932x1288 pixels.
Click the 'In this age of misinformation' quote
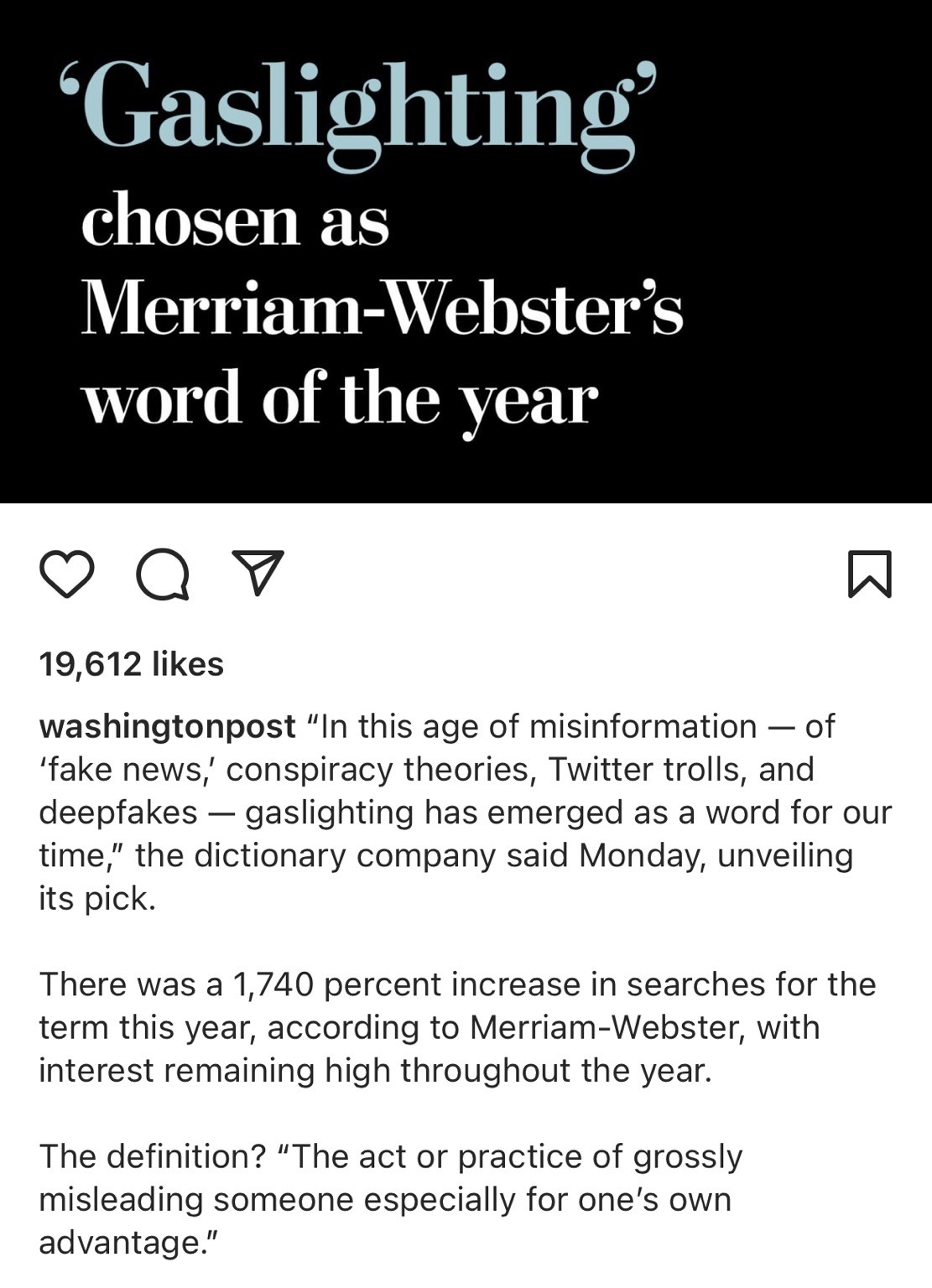tap(537, 726)
